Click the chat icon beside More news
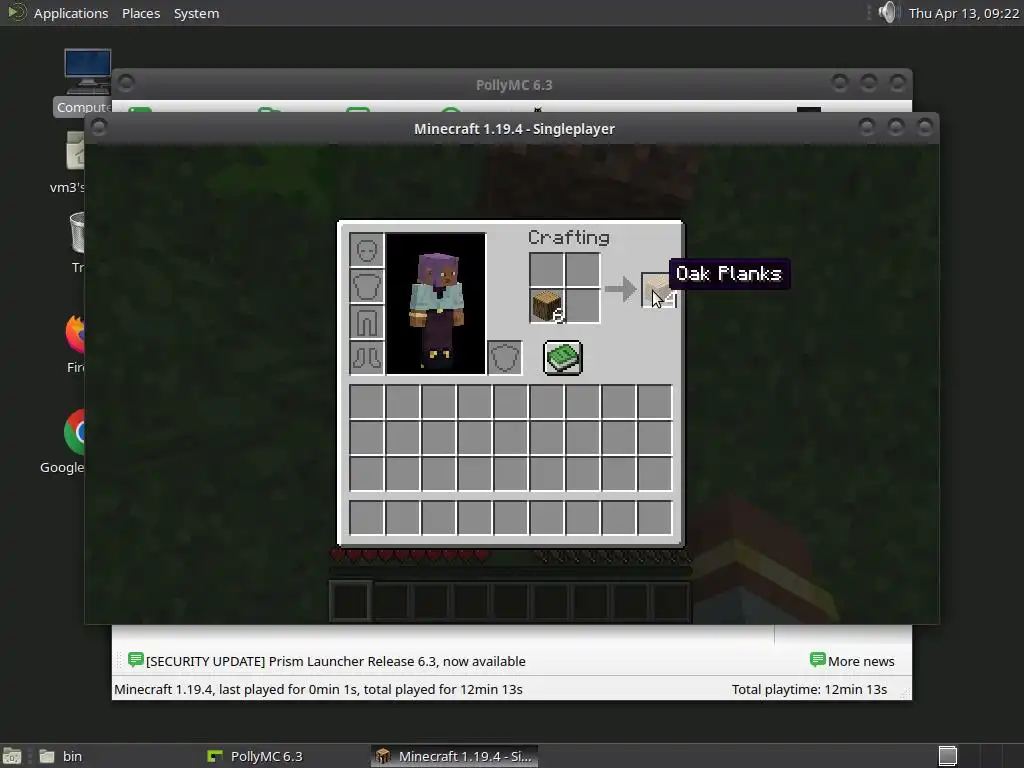This screenshot has height=768, width=1024. pos(817,660)
